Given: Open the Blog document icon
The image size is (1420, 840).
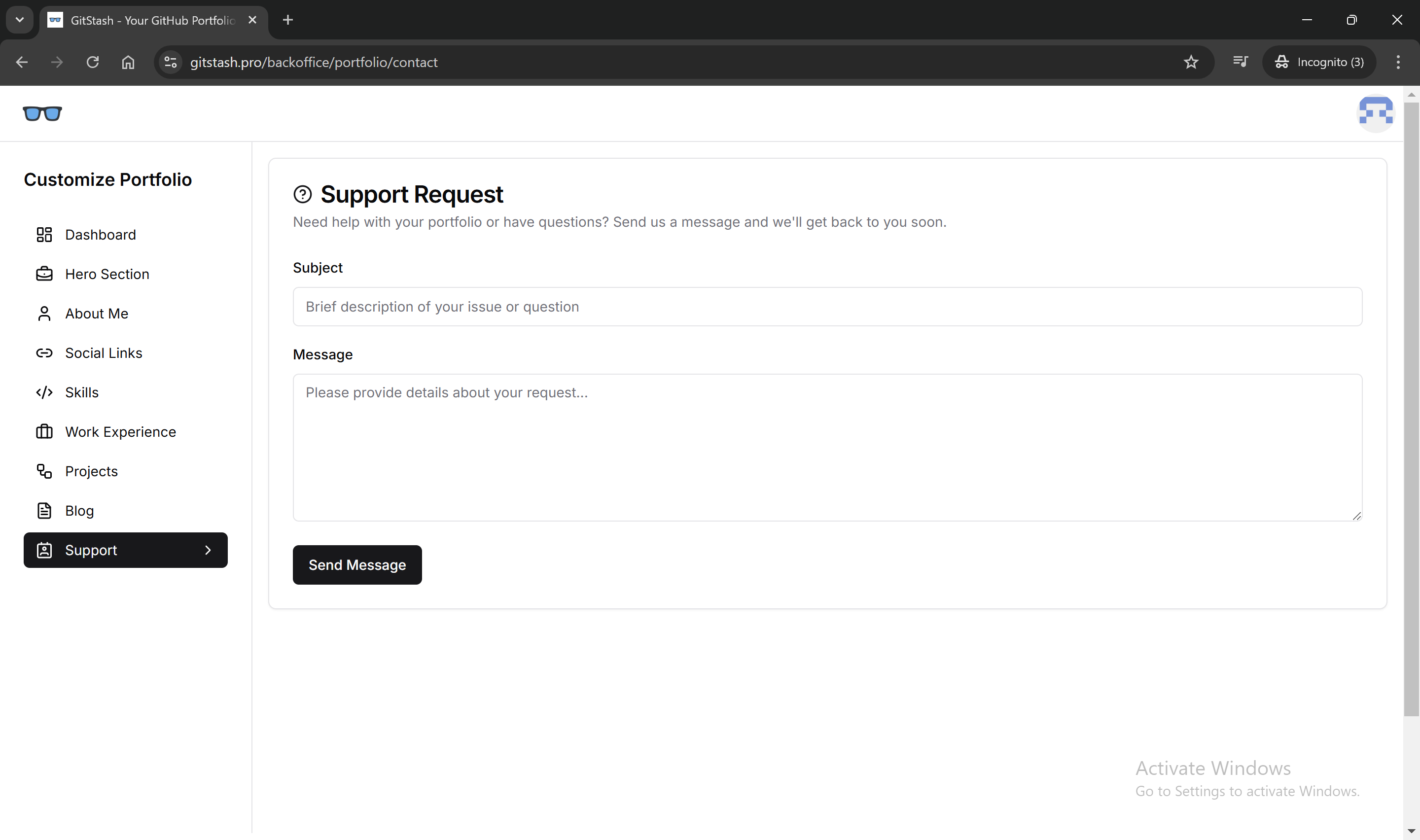Looking at the screenshot, I should pyautogui.click(x=44, y=510).
